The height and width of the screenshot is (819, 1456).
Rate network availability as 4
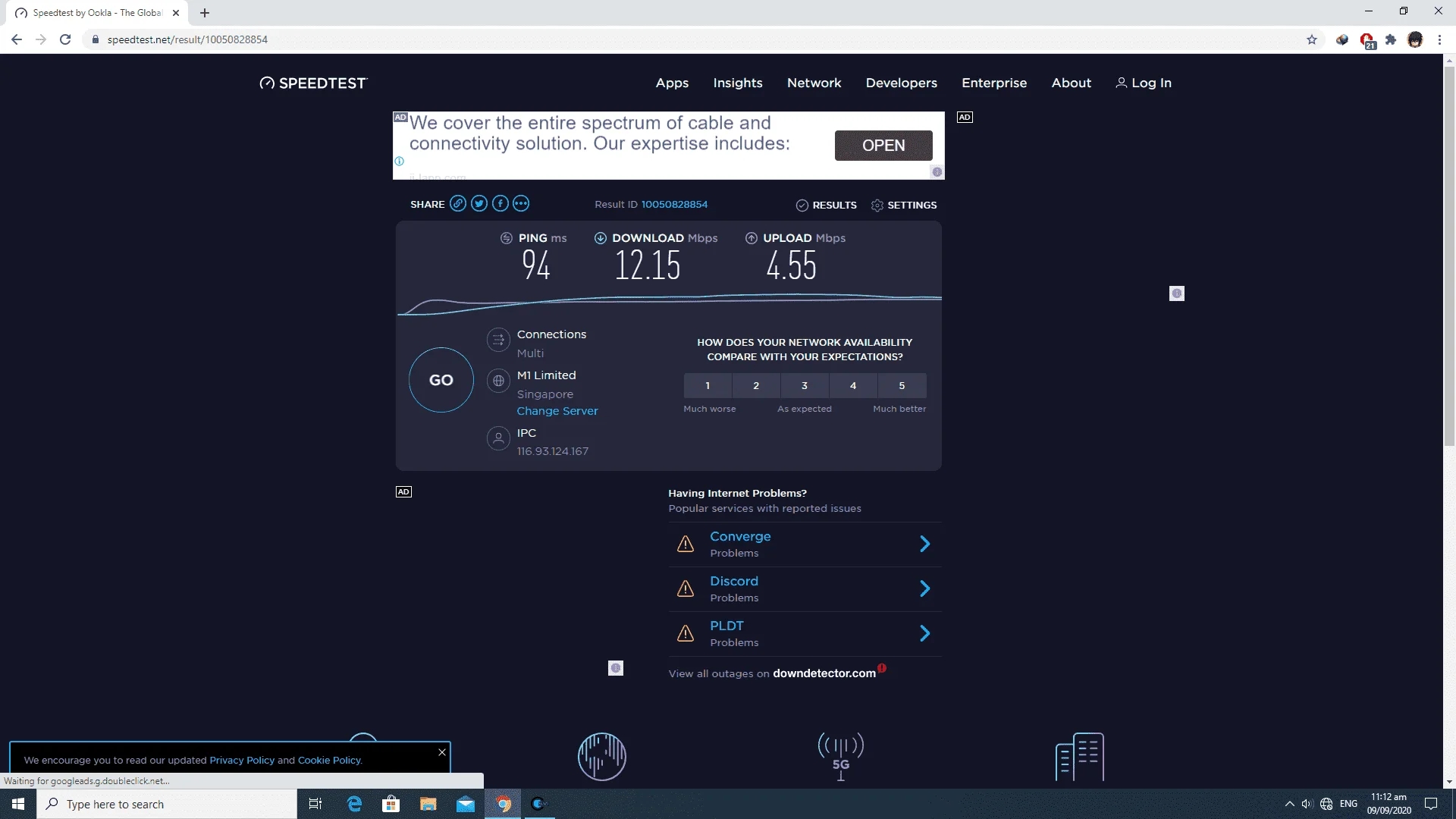coord(853,385)
